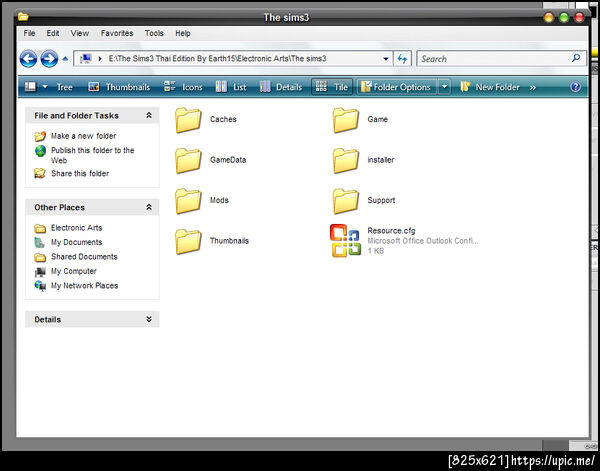Collapse Other Places panel
The height and width of the screenshot is (471, 600).
click(149, 207)
